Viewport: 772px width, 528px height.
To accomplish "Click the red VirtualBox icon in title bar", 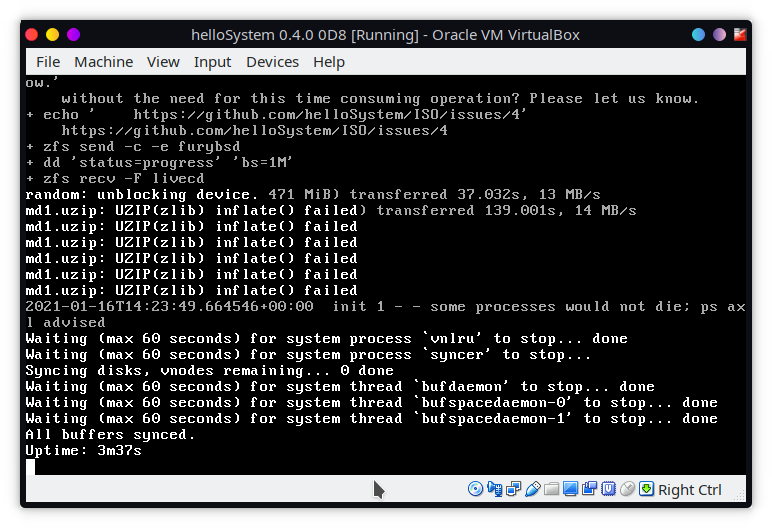I will click(x=740, y=34).
